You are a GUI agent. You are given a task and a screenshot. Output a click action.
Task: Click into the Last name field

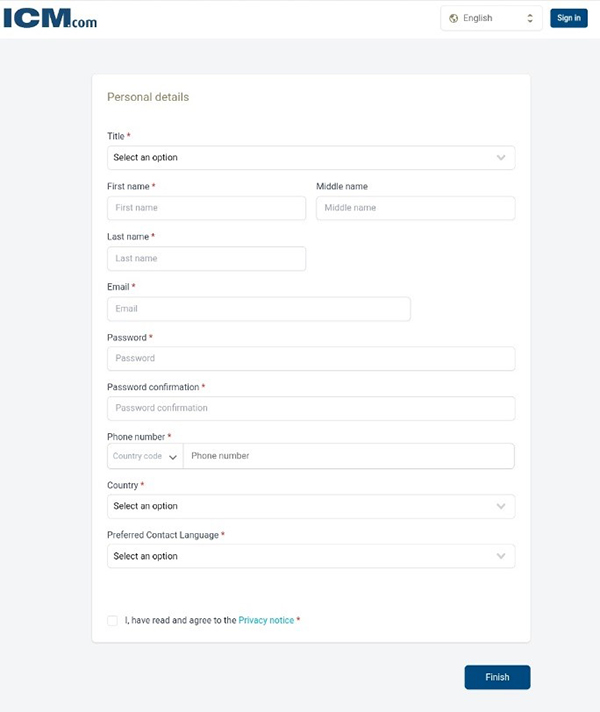point(206,258)
